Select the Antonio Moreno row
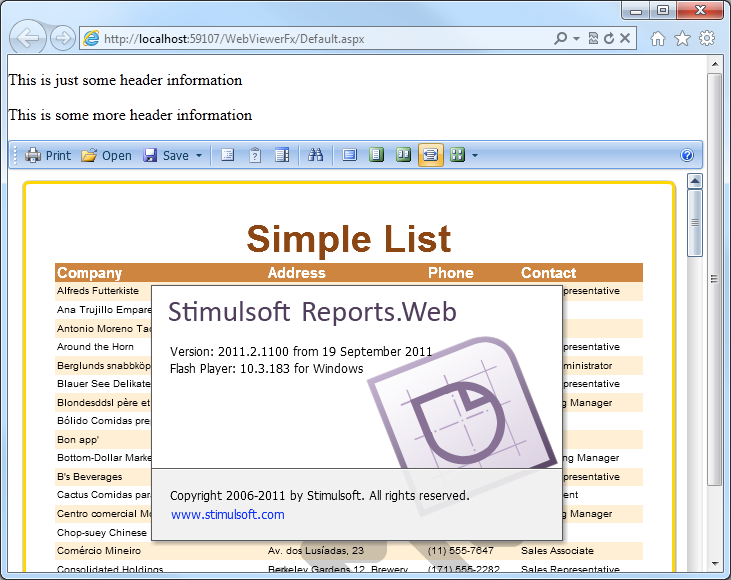The image size is (731, 580). 103,329
